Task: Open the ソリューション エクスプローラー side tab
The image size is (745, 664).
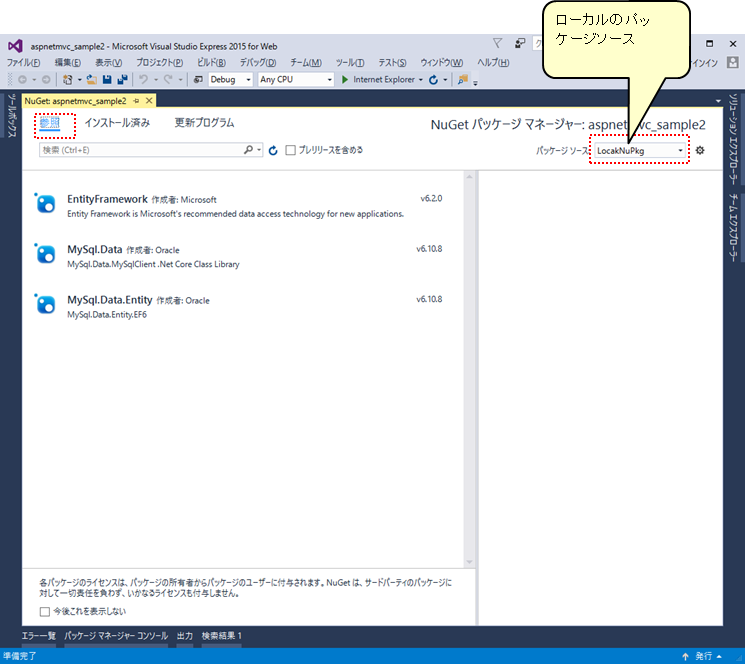Action: coord(733,139)
